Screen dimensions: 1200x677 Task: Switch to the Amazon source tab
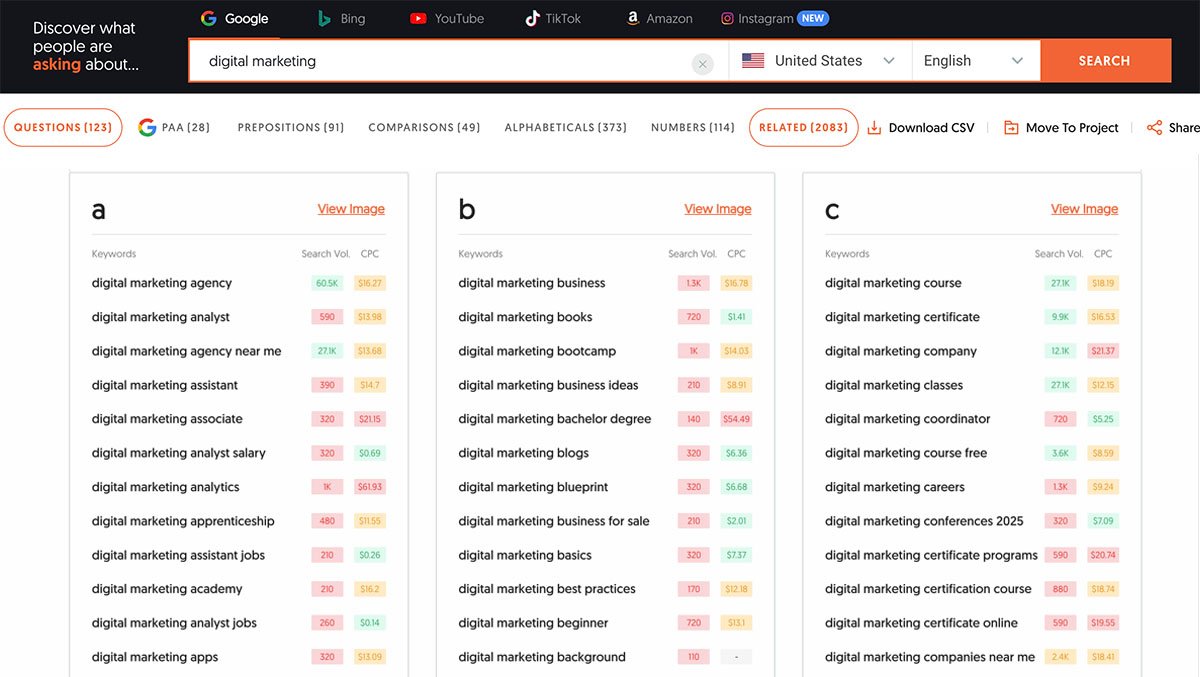(x=659, y=19)
